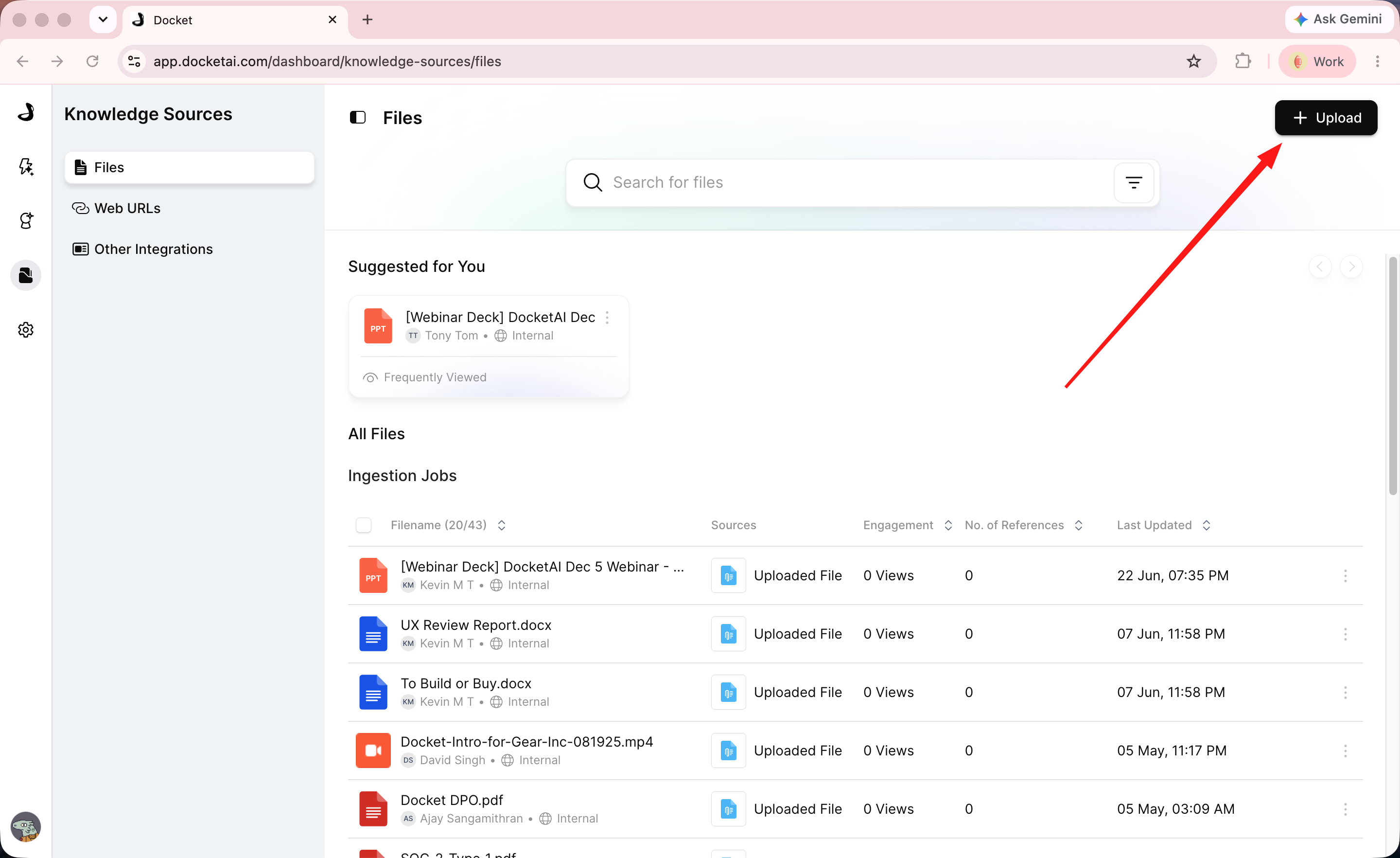Viewport: 1400px width, 858px height.
Task: Open the To Build or Buy.docx file
Action: 466,683
